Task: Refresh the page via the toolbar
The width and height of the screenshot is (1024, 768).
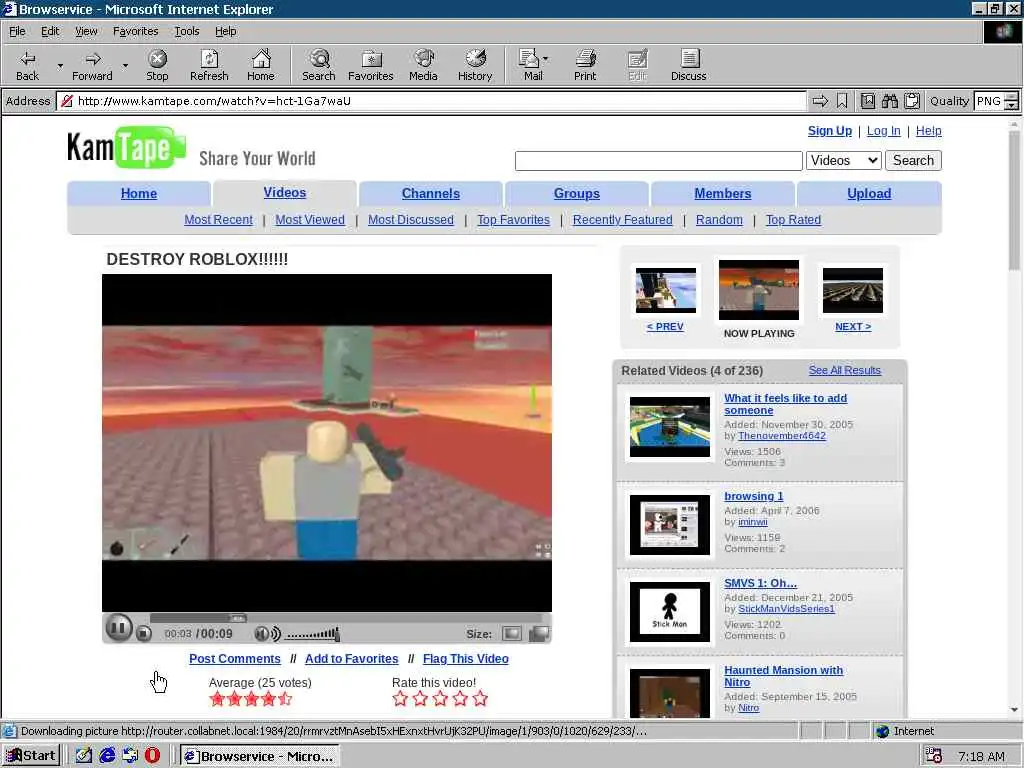Action: 209,65
